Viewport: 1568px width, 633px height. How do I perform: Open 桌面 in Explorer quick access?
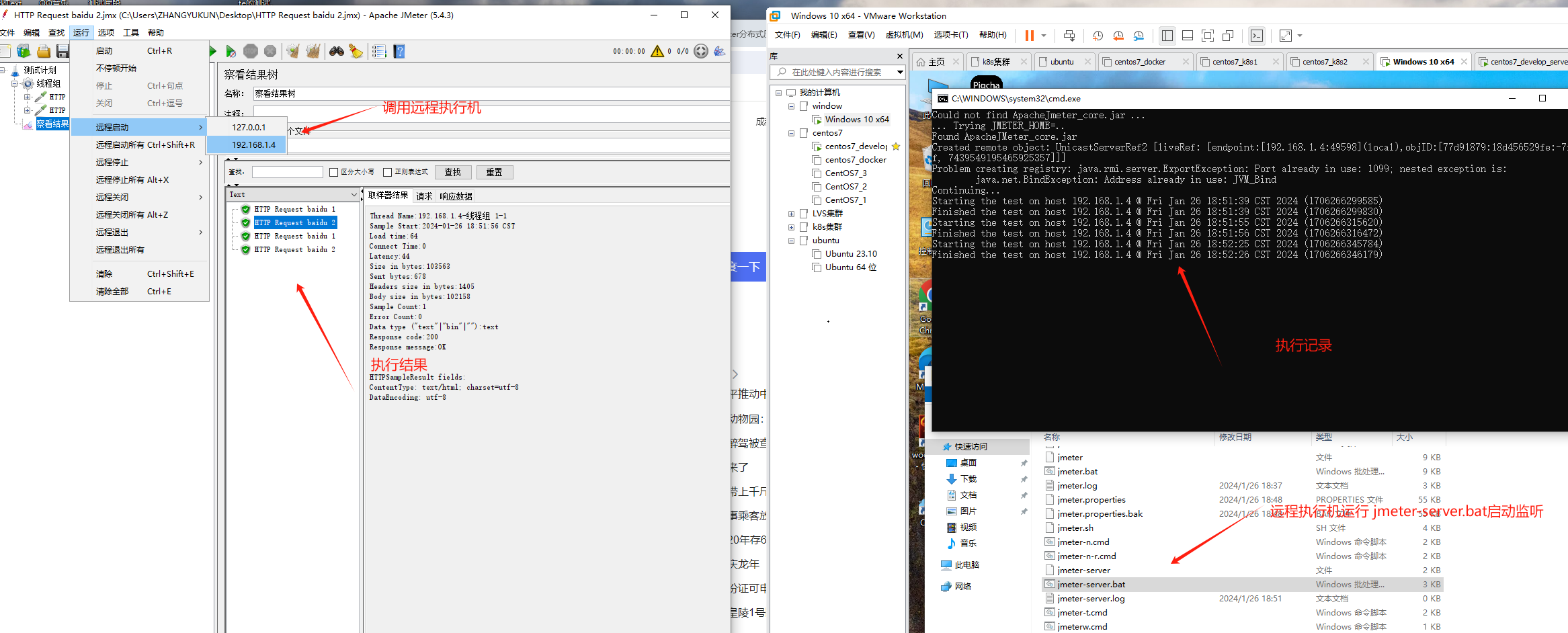click(968, 463)
